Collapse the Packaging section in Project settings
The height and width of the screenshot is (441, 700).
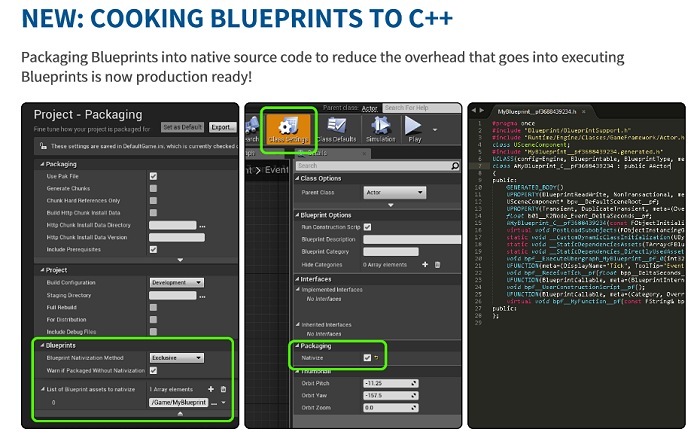click(42, 164)
